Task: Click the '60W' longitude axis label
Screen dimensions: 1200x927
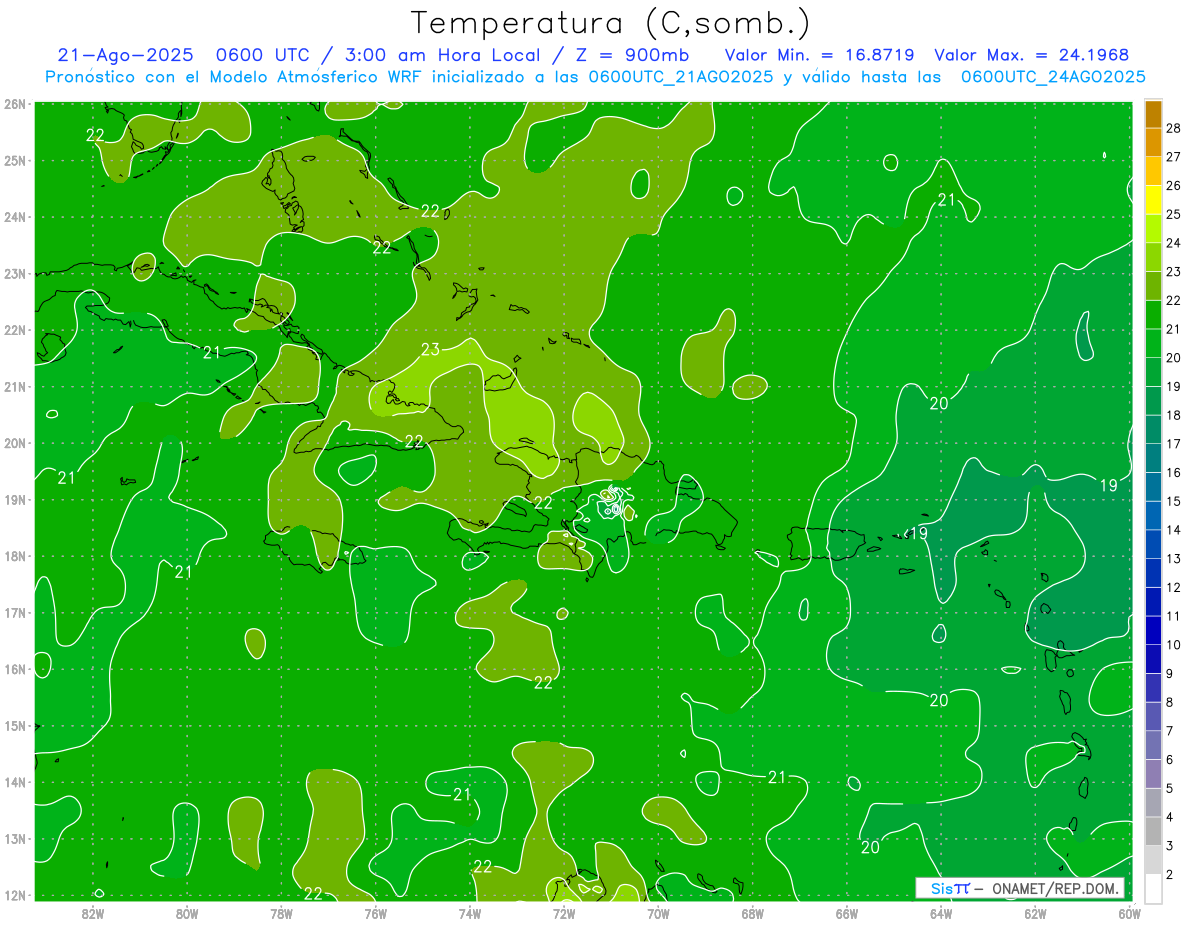Action: coord(1129,913)
